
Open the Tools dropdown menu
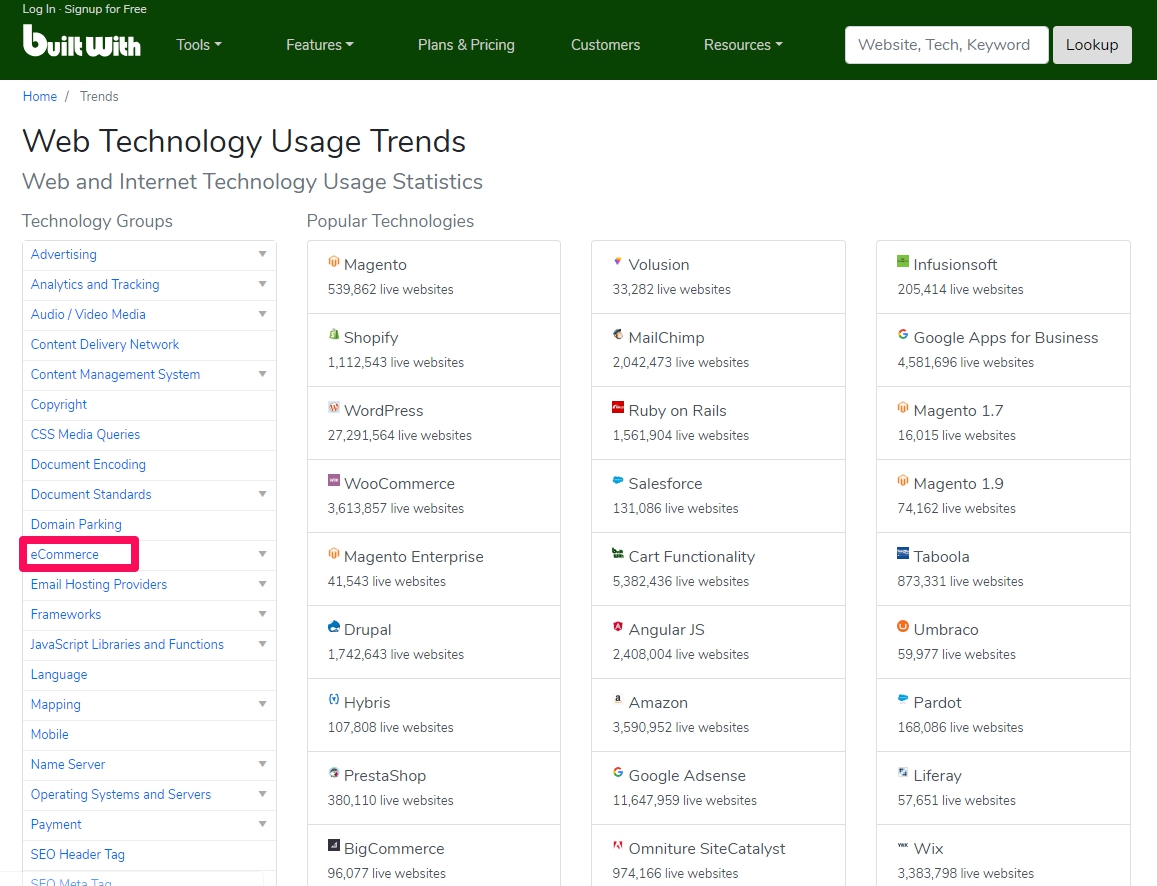coord(198,45)
